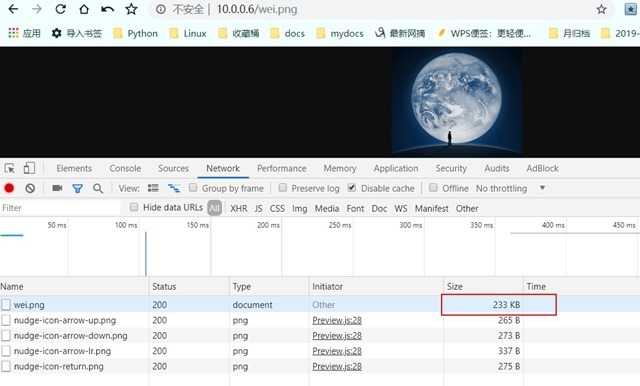
Task: Click in the Filter text field
Action: click(61, 208)
